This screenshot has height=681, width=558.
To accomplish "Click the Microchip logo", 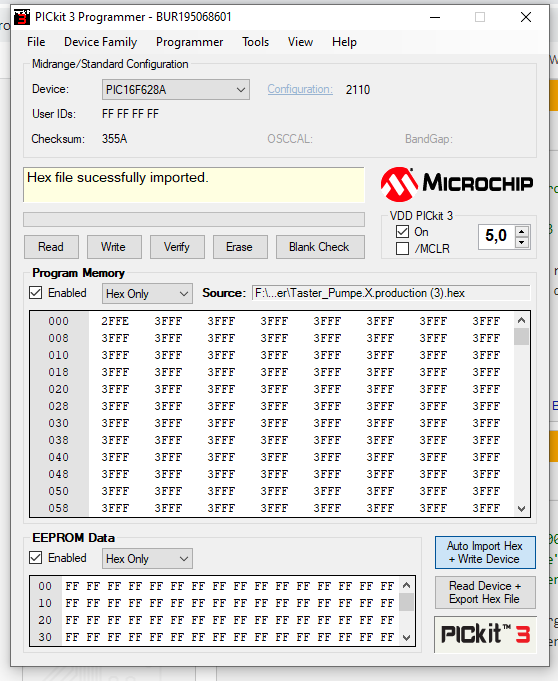I will pyautogui.click(x=457, y=184).
